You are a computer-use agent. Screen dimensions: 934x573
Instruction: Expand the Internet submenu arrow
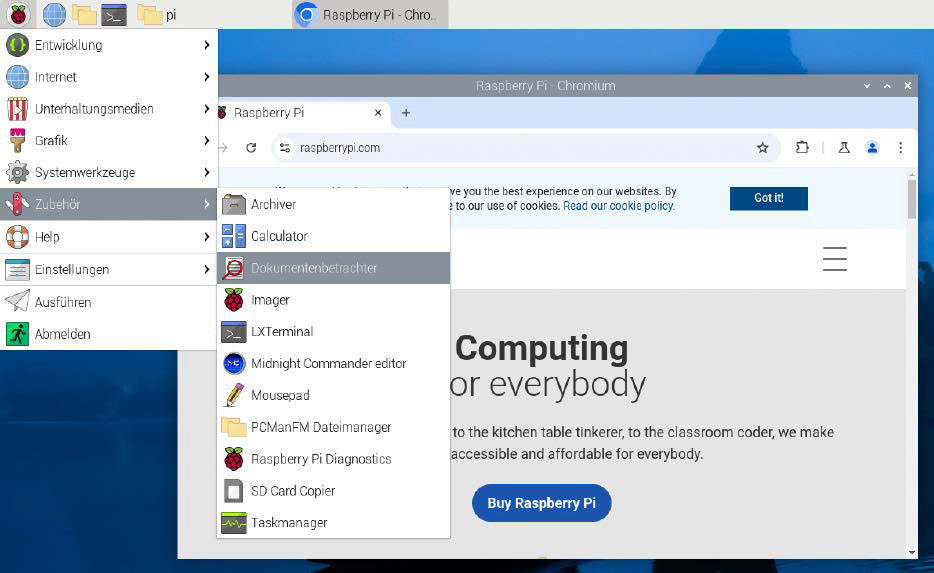[207, 77]
